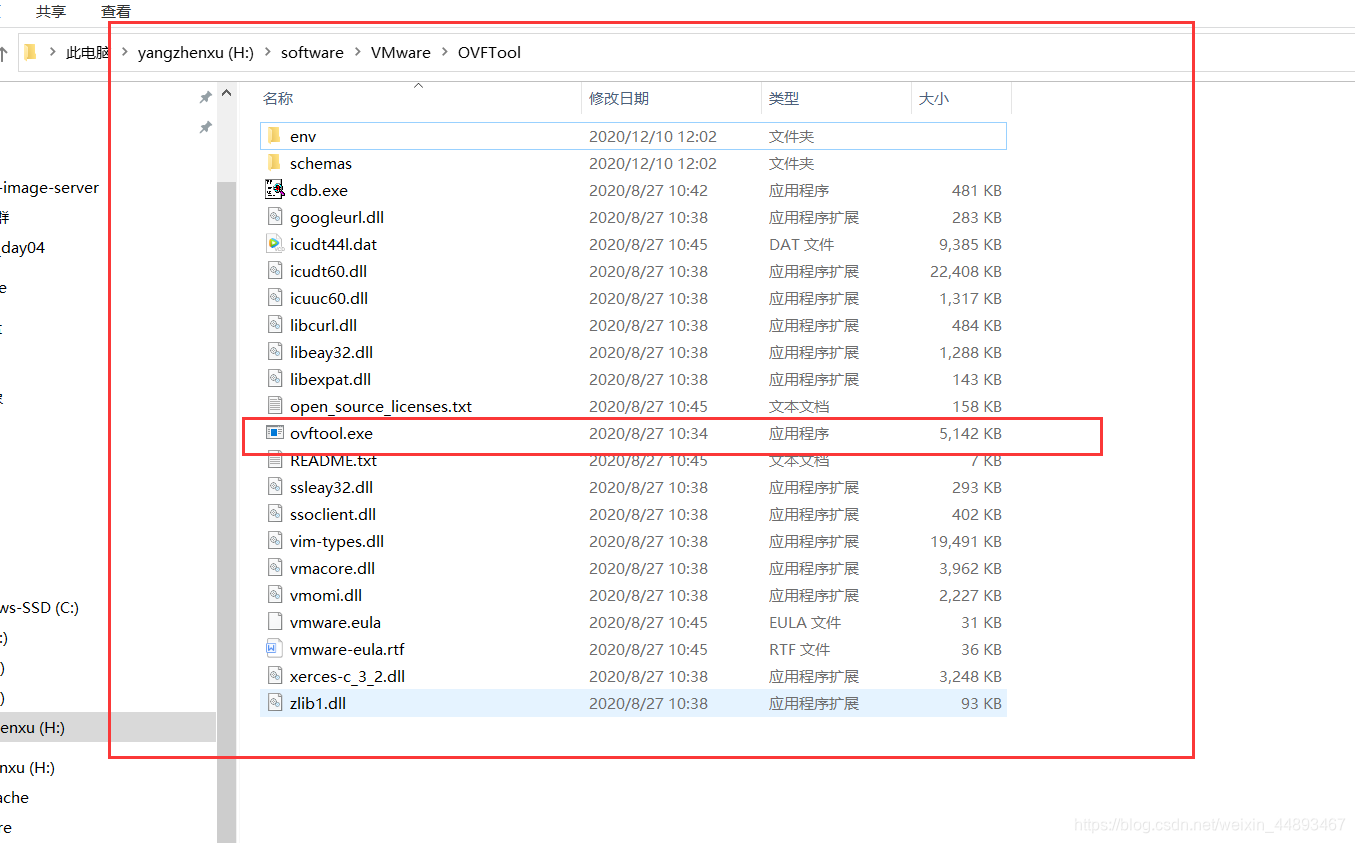
Task: Click the xerces-c_3_2.dll file icon
Action: 275,675
